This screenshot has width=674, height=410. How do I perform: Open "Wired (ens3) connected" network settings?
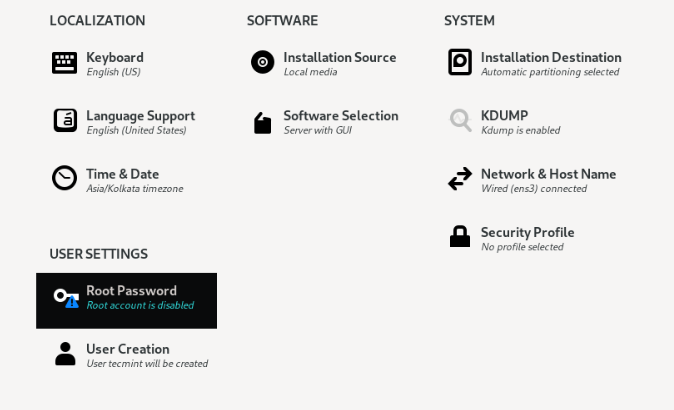point(534,189)
